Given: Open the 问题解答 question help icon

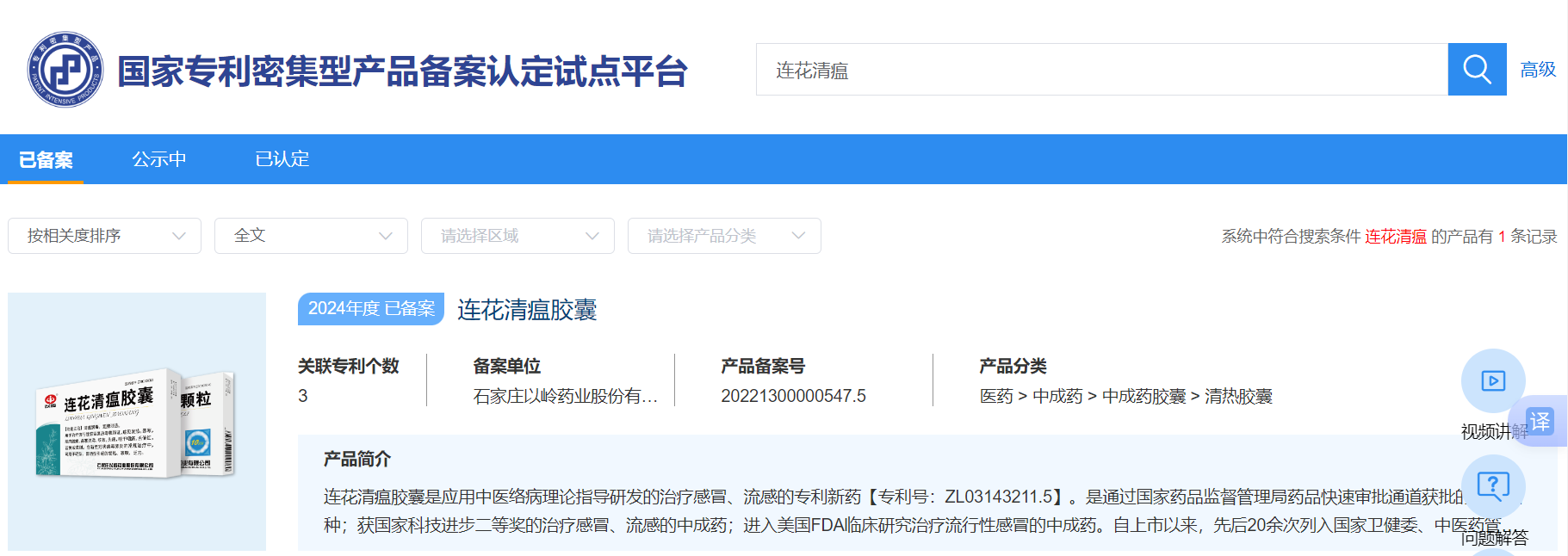Looking at the screenshot, I should click(1493, 486).
